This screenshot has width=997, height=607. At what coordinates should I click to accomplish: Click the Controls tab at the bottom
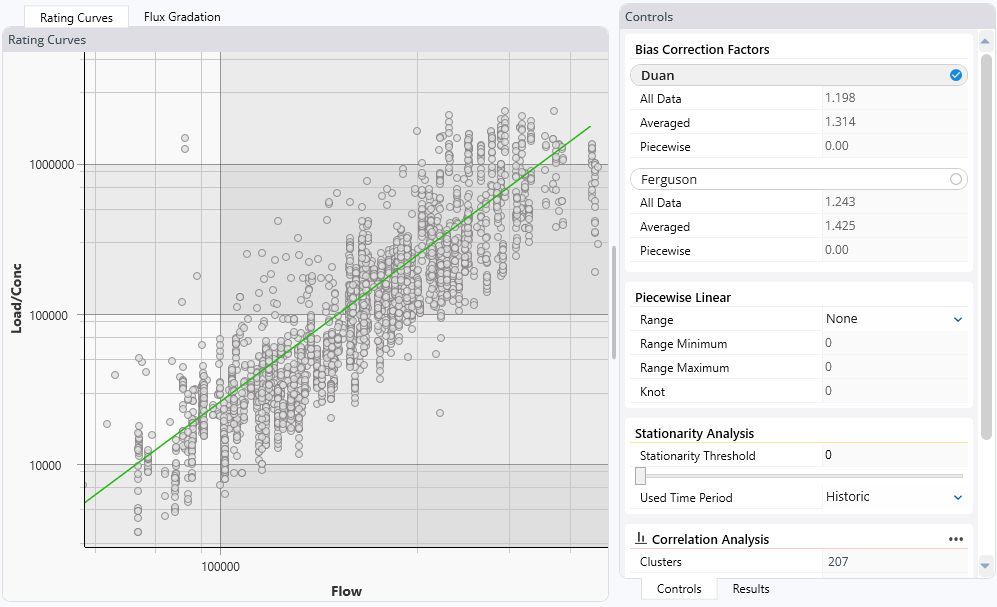679,589
